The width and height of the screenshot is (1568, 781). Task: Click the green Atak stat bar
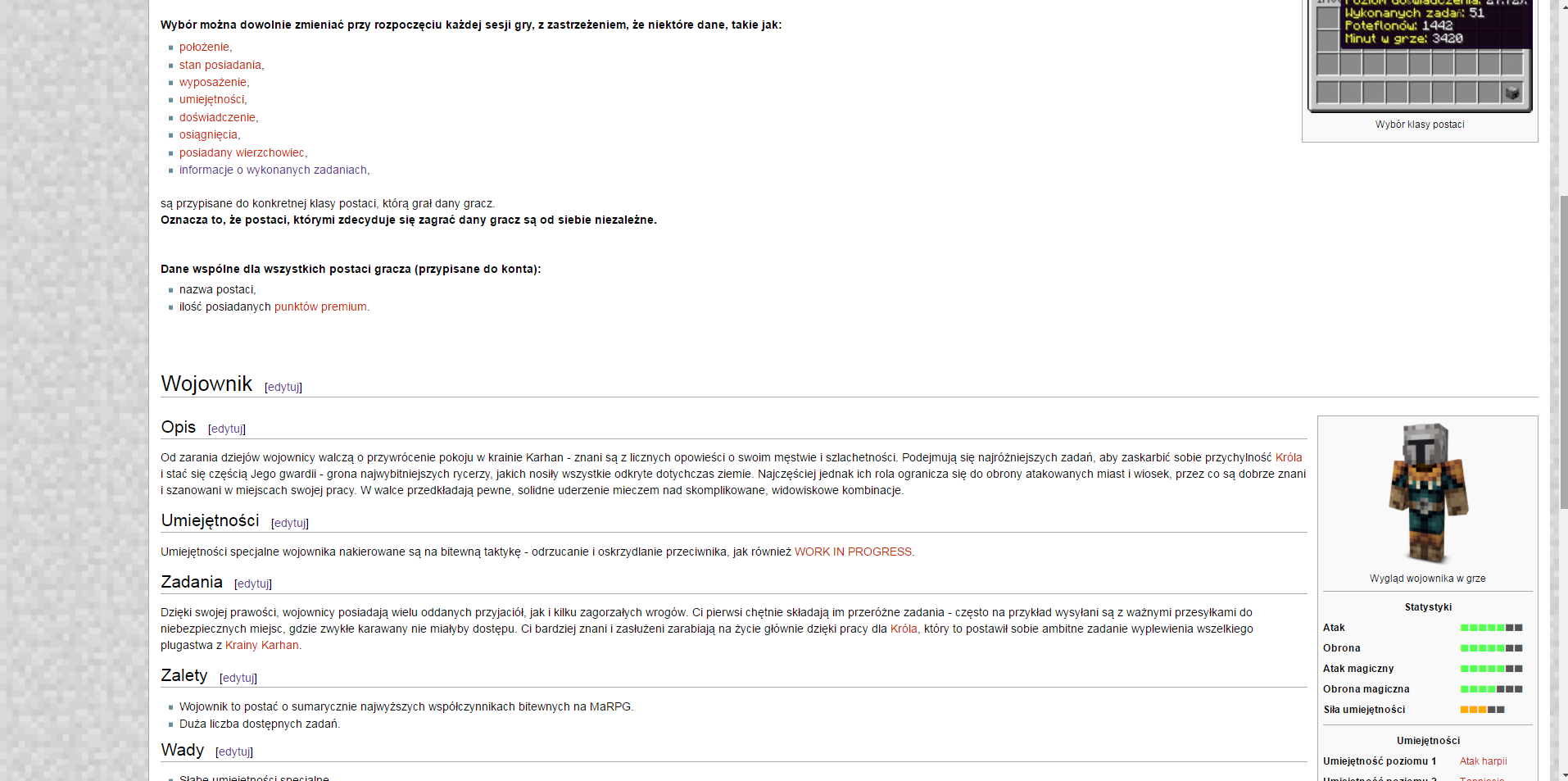[x=1491, y=628]
